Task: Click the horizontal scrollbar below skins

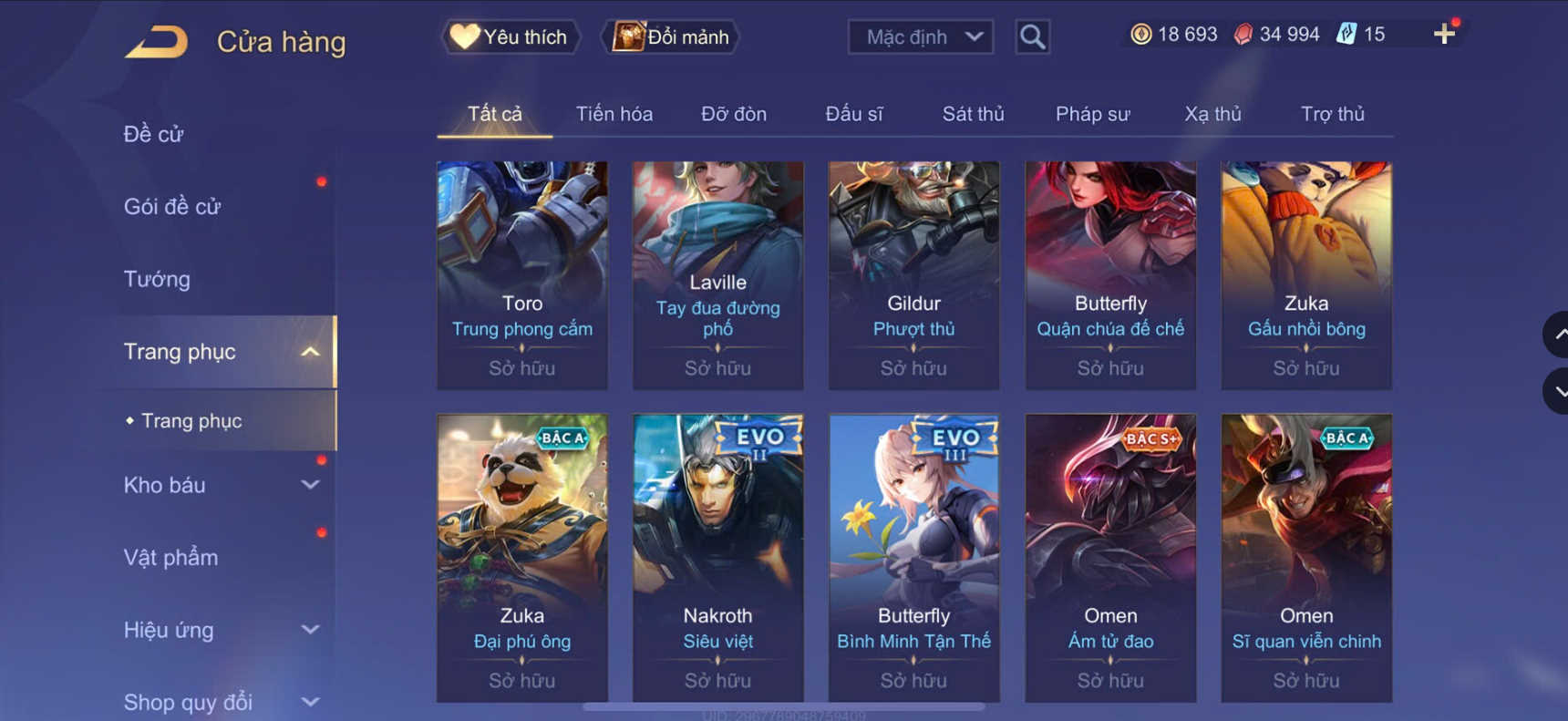Action: click(784, 706)
